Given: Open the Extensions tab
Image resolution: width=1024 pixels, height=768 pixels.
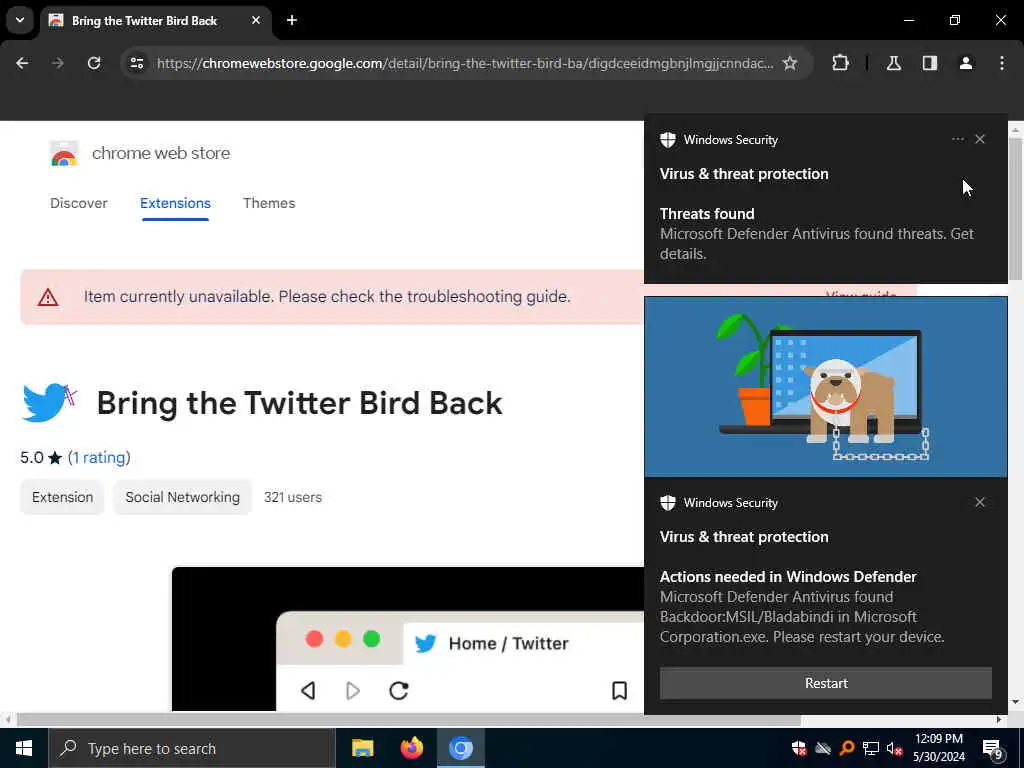Looking at the screenshot, I should click(x=175, y=203).
